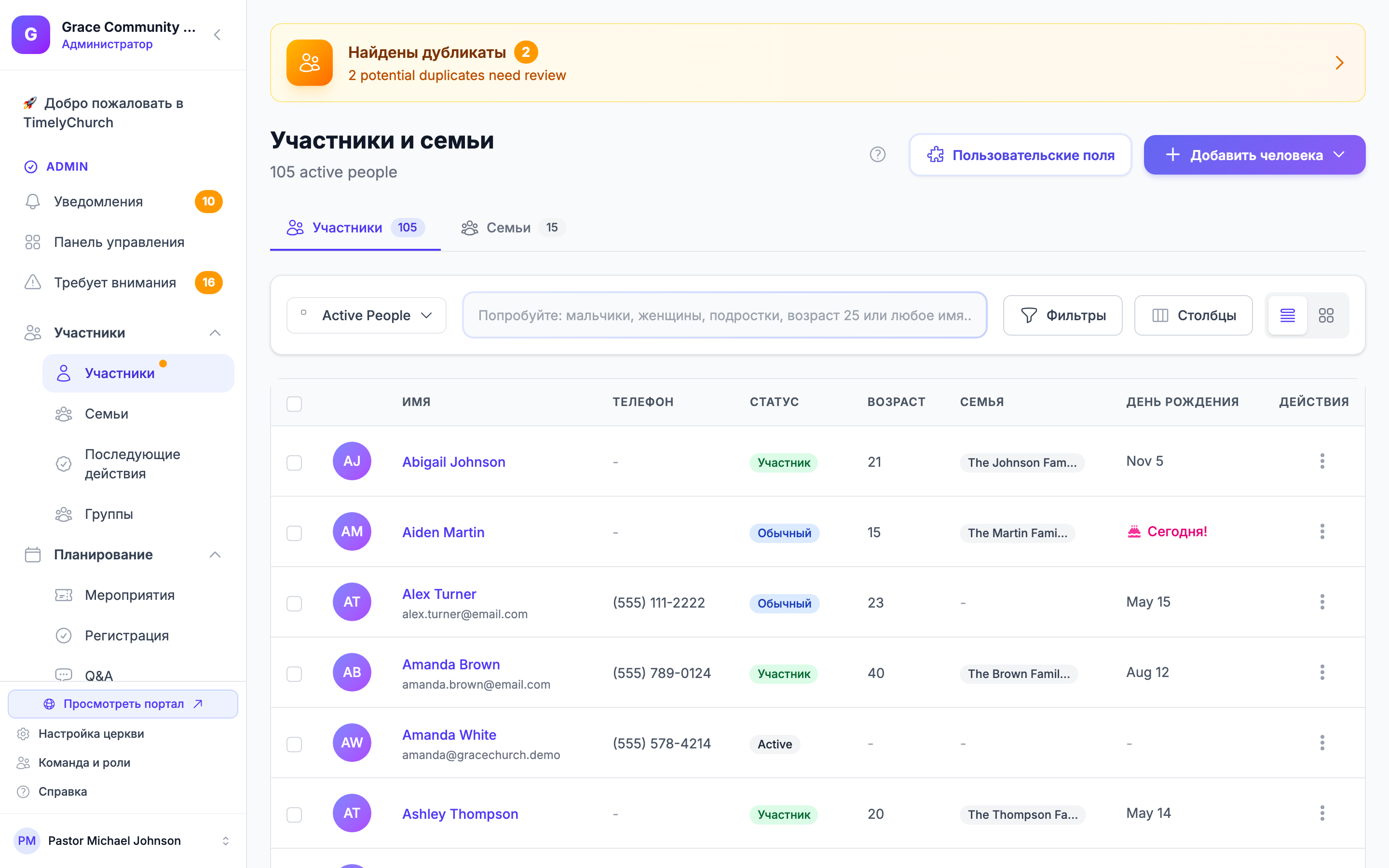Click the Пользовательские поля button
This screenshot has height=868, width=1389.
point(1021,154)
